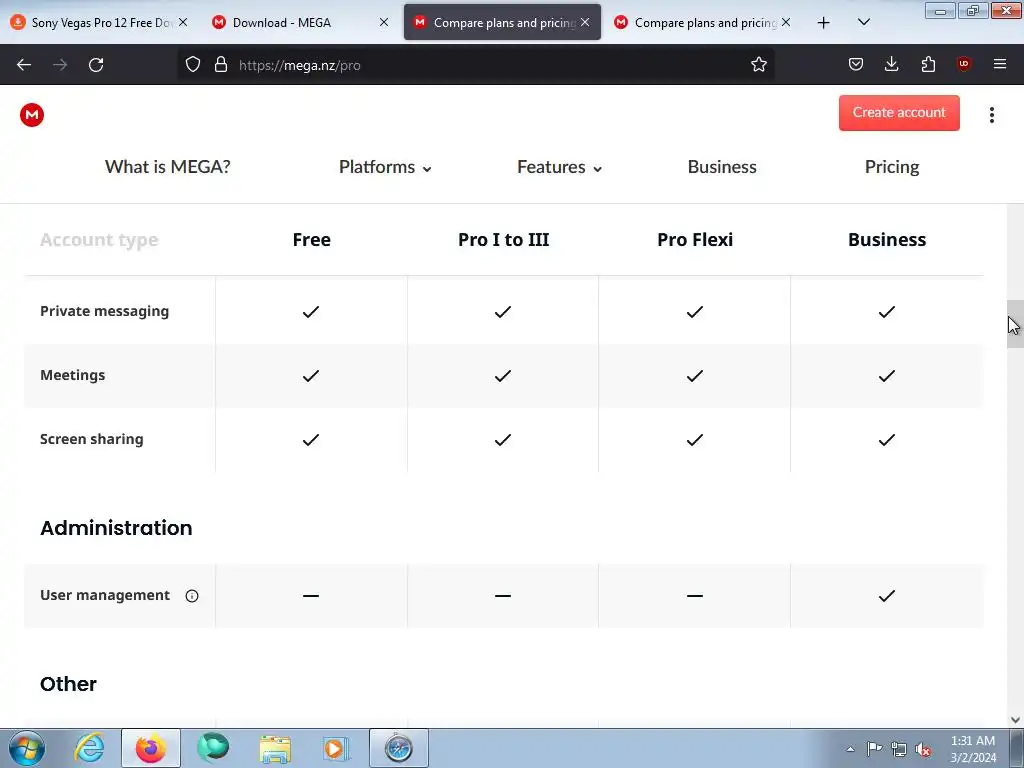
Task: Open the MEGA page kebab menu
Action: 991,115
